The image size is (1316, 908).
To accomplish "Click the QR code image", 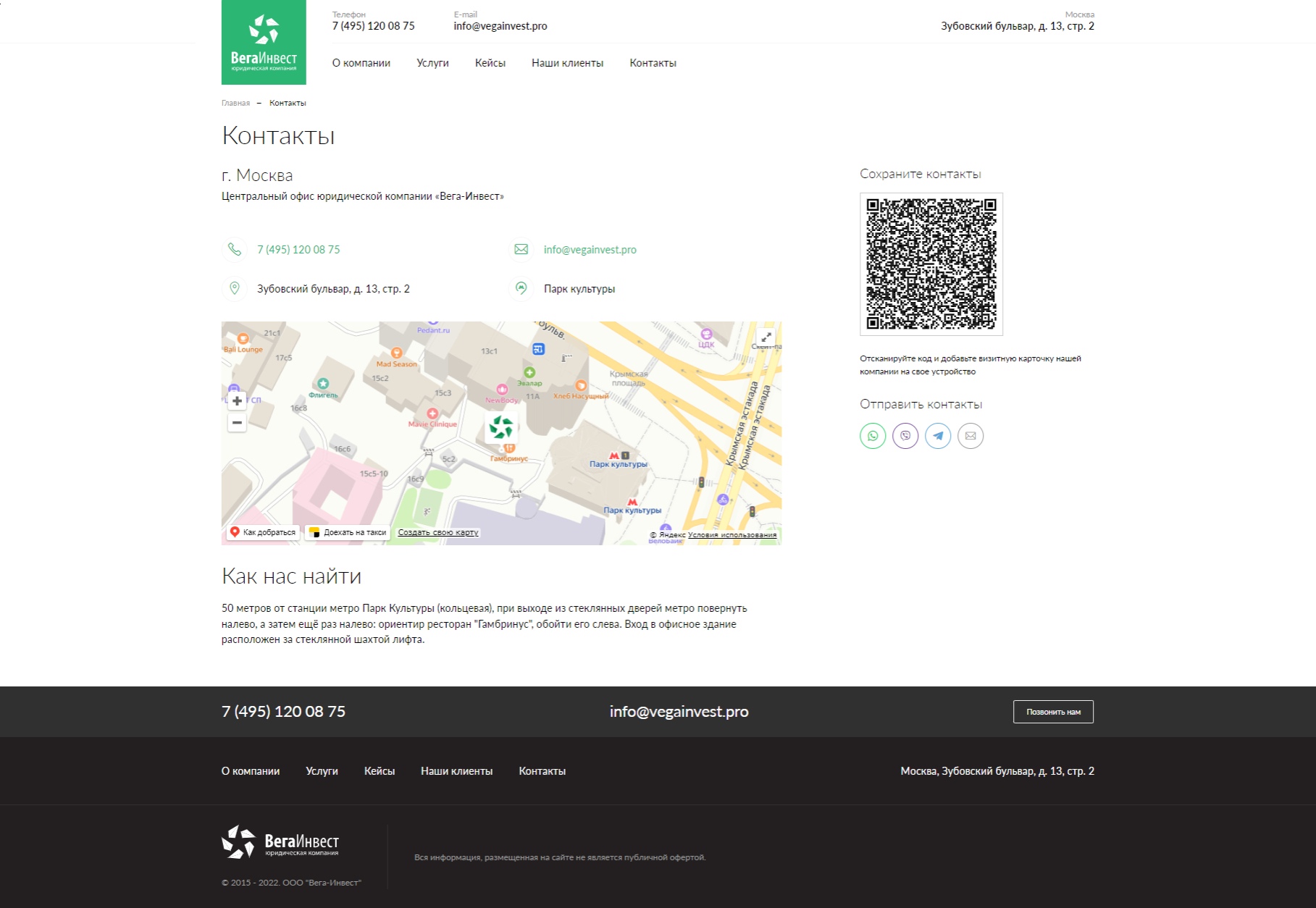I will (931, 264).
